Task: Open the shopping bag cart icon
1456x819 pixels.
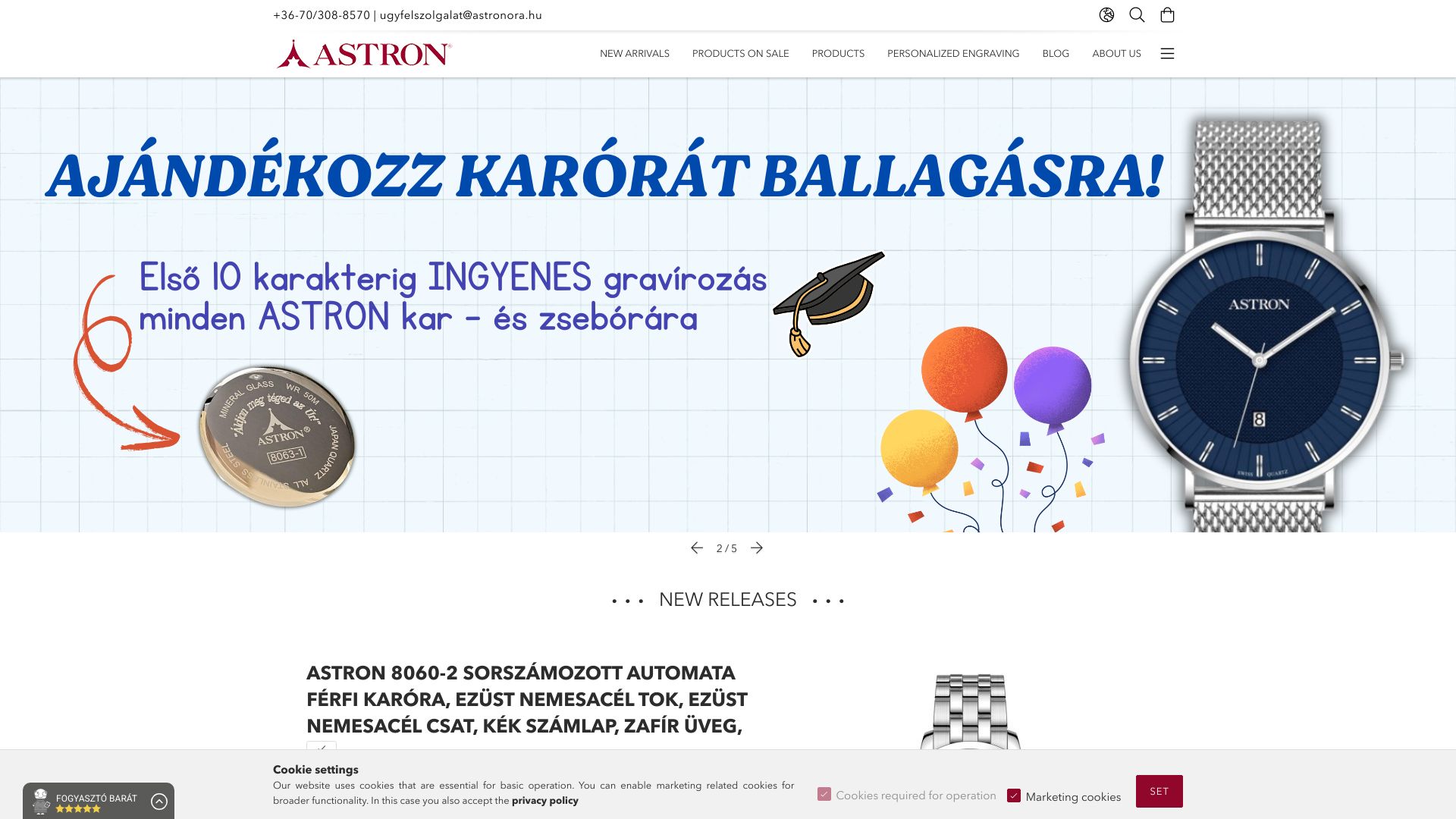Action: pyautogui.click(x=1167, y=15)
